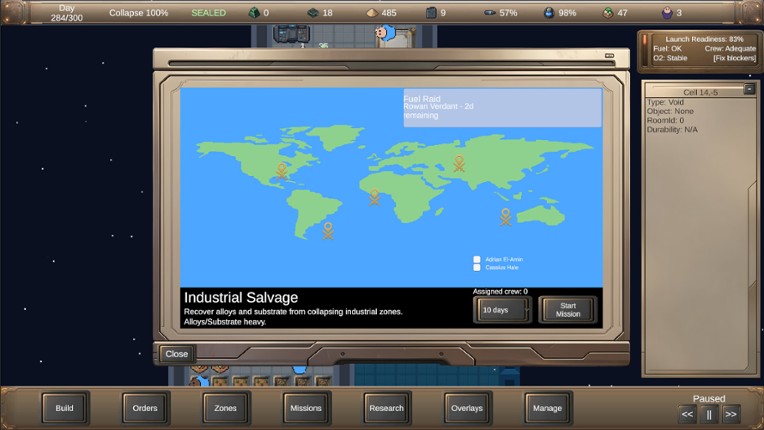Click the crew count icon in top bar

coord(668,13)
